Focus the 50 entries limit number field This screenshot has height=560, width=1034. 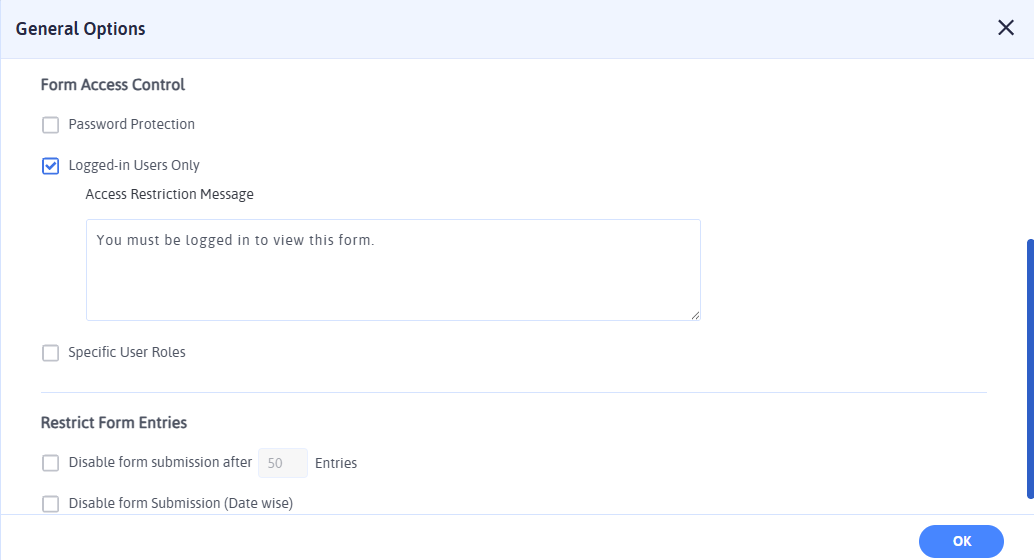pos(283,463)
